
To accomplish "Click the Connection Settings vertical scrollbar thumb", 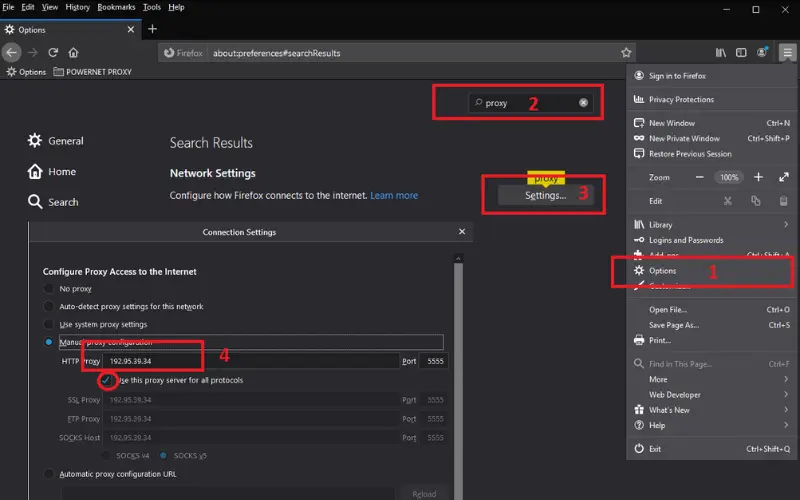I will (x=458, y=380).
